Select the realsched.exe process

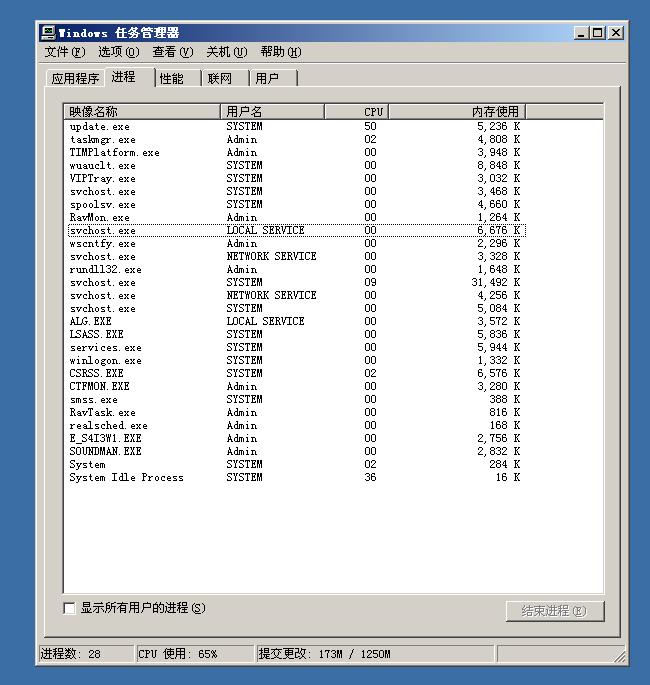click(x=297, y=426)
